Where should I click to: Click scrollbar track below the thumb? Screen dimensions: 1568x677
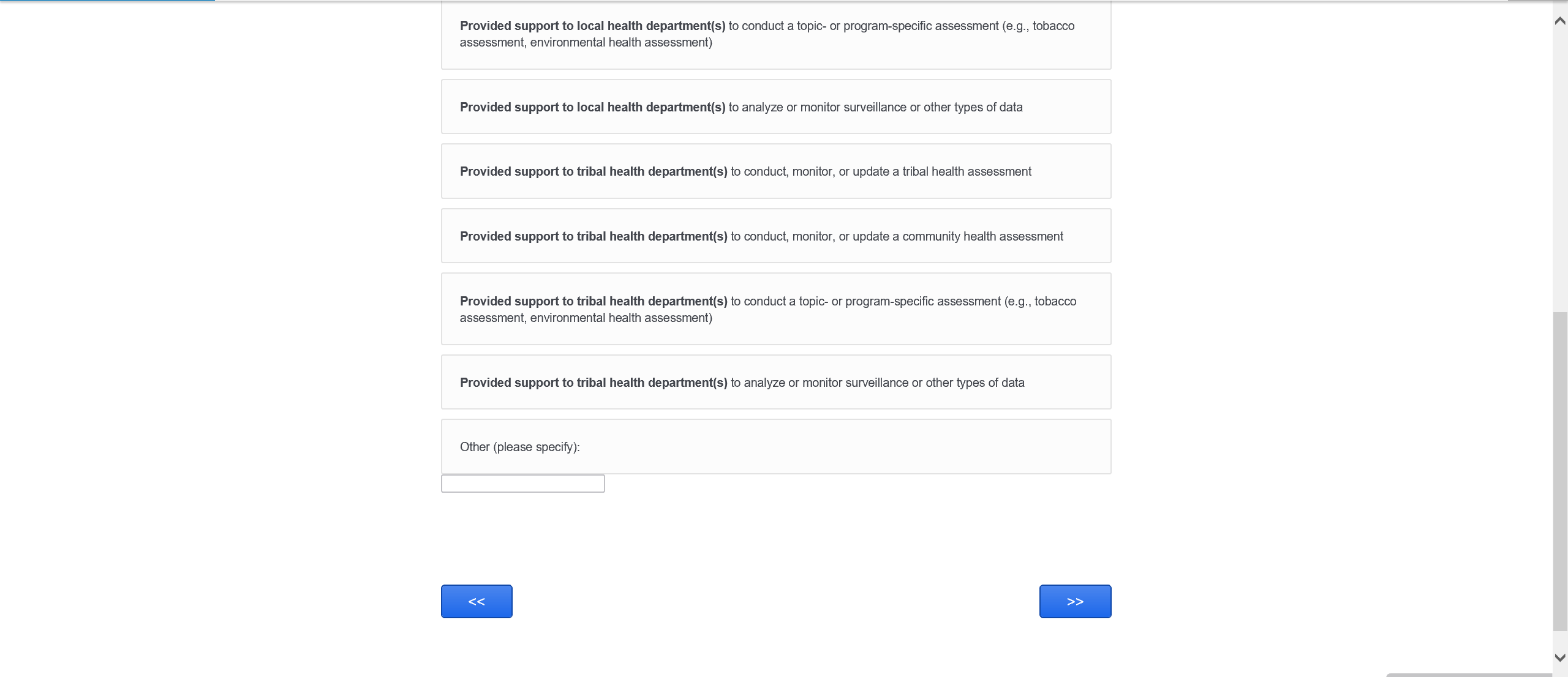point(1560,640)
